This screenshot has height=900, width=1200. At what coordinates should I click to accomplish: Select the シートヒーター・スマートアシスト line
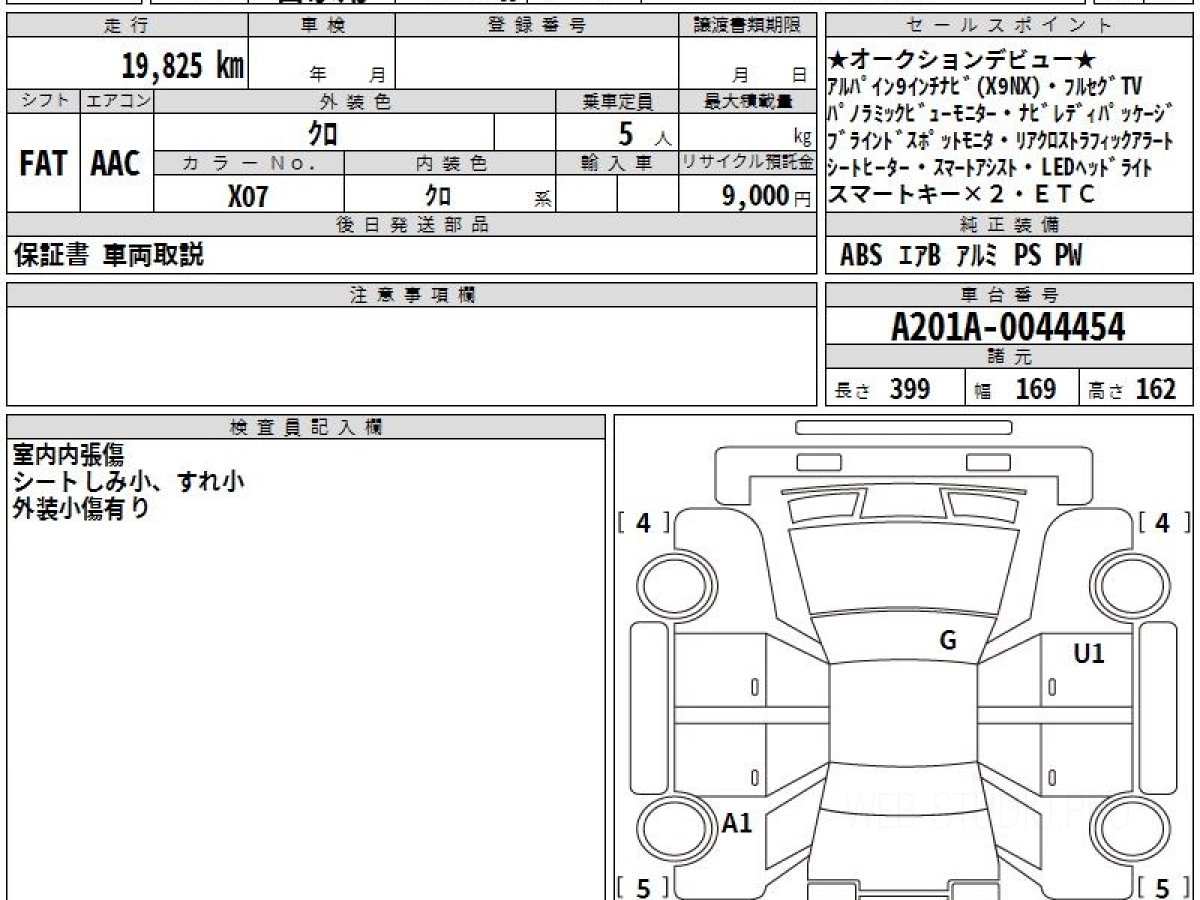pos(990,167)
